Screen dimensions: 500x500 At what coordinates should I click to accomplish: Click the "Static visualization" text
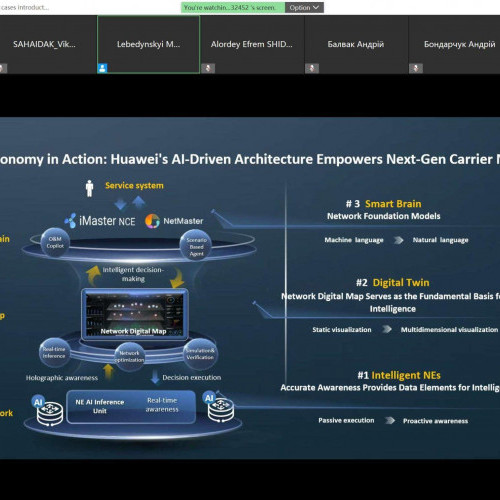coord(342,330)
